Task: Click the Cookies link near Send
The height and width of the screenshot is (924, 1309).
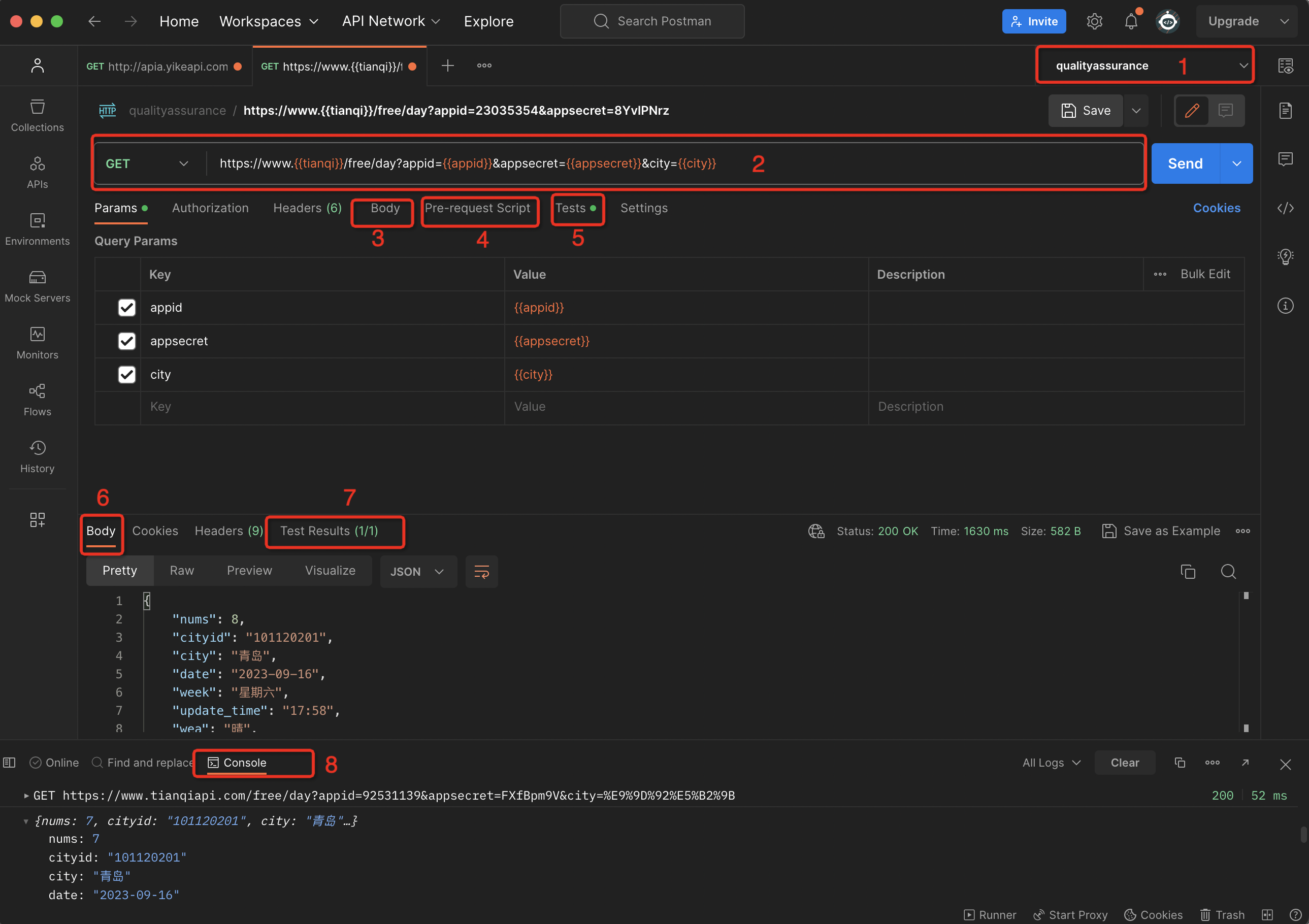Action: (x=1217, y=208)
